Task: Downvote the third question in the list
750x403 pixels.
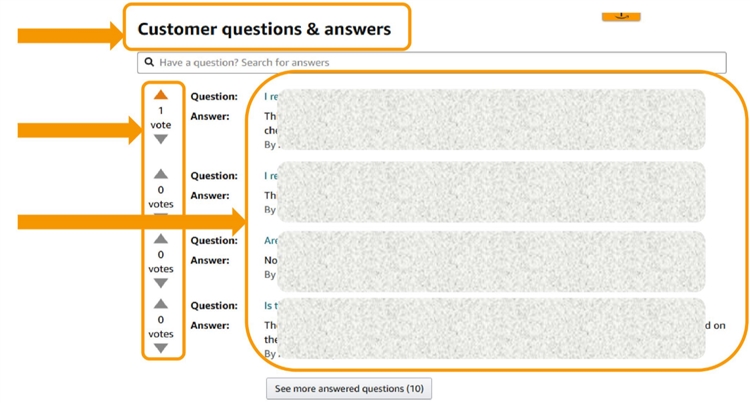Action: (161, 283)
